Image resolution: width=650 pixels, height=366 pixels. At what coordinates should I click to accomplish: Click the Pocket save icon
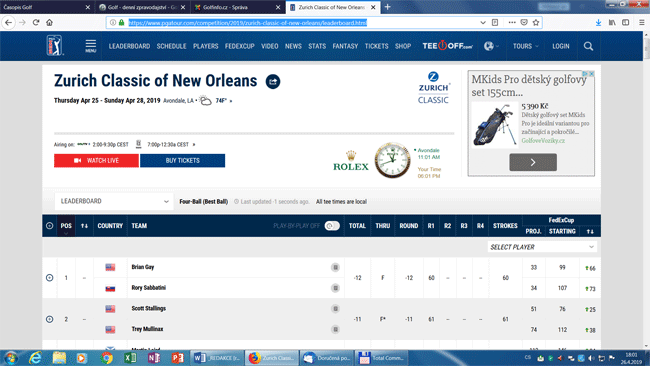coord(524,22)
